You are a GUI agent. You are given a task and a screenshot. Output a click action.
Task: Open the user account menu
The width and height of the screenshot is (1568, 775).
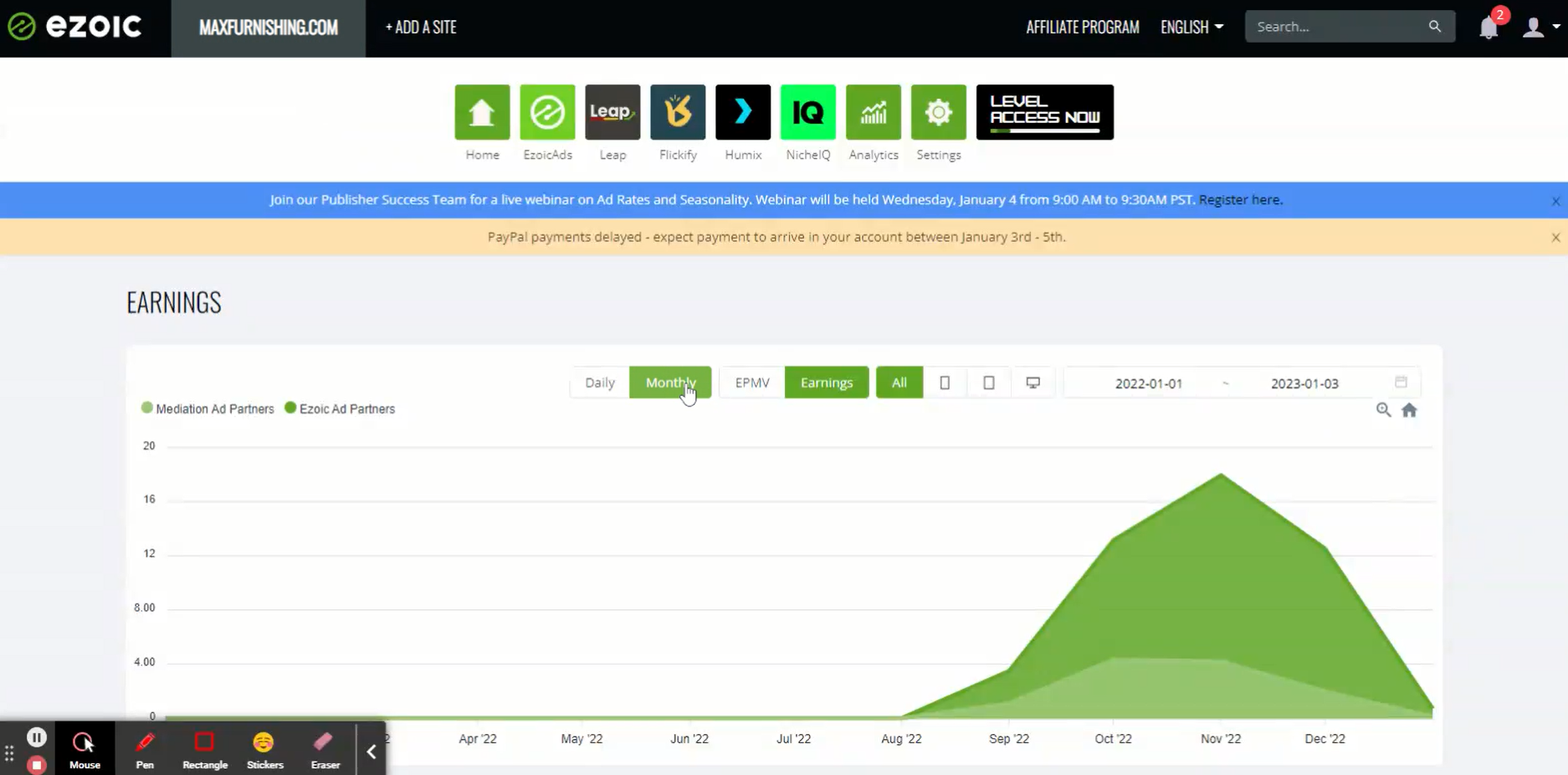coord(1540,28)
